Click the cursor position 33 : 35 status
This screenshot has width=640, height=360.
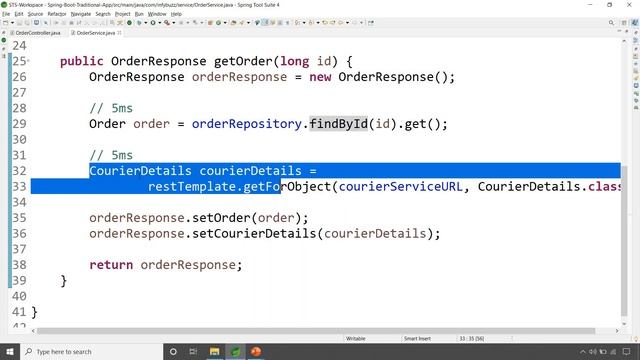[471, 338]
